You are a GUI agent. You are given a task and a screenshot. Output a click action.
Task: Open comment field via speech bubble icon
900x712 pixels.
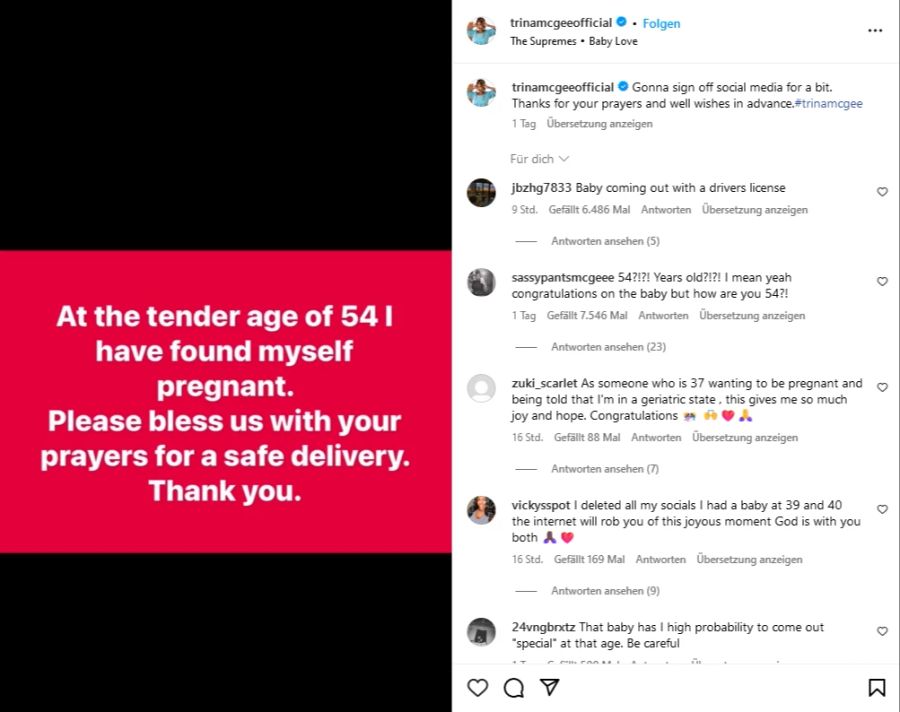click(x=514, y=687)
